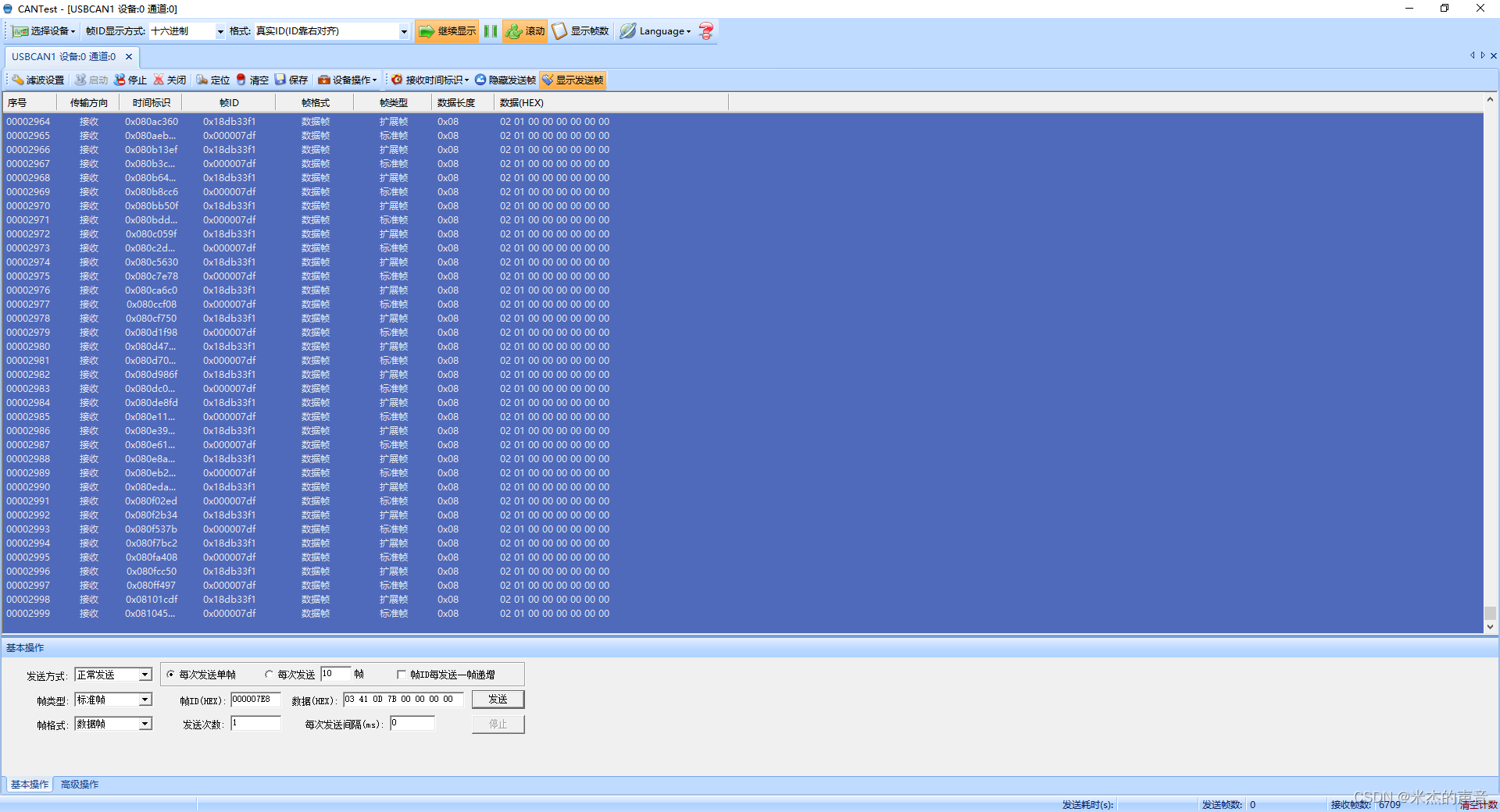Open the 设备操作 device operations menu
This screenshot has width=1500, height=812.
click(x=347, y=80)
